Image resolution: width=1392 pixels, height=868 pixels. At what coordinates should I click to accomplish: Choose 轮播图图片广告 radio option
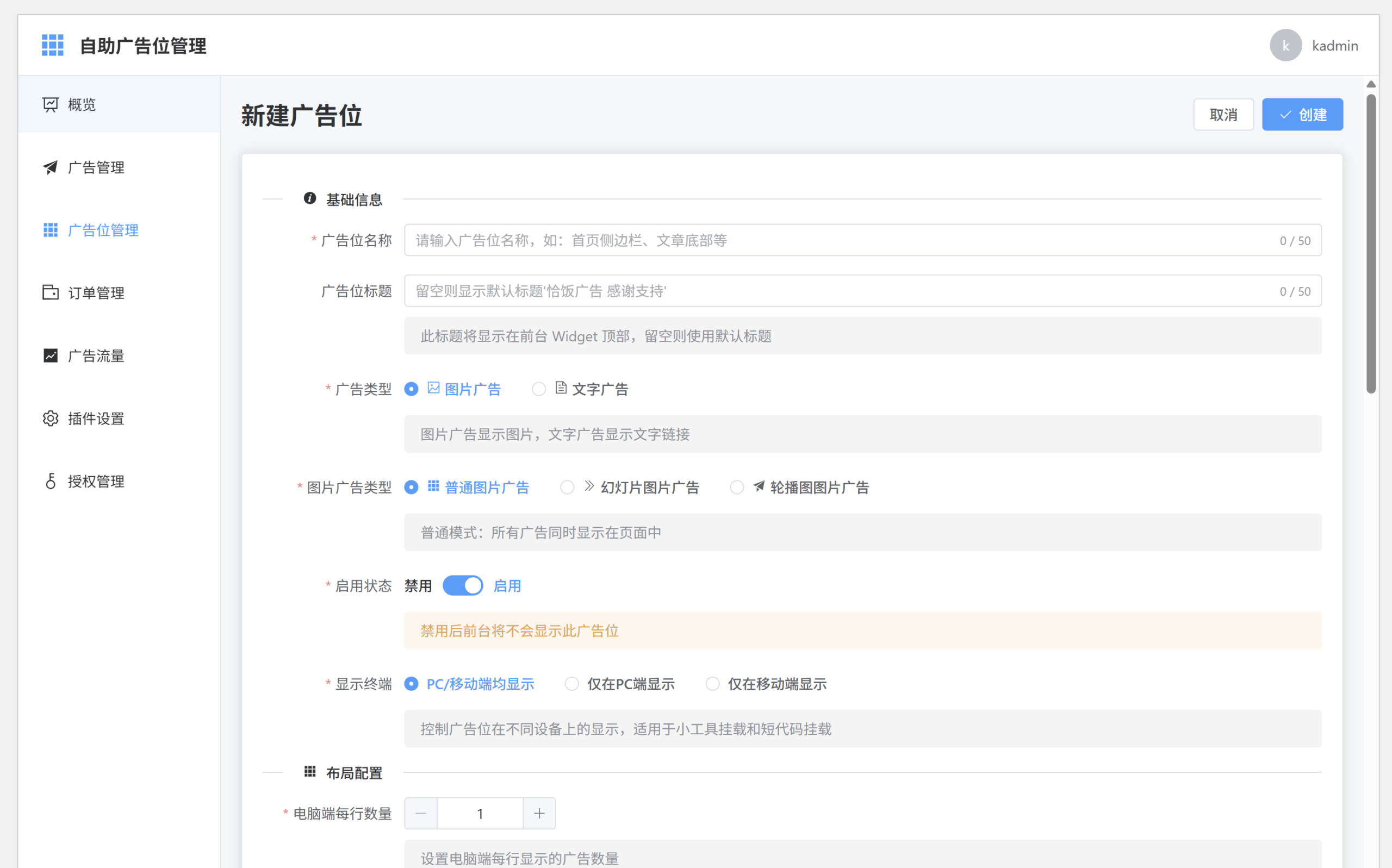[x=737, y=488]
